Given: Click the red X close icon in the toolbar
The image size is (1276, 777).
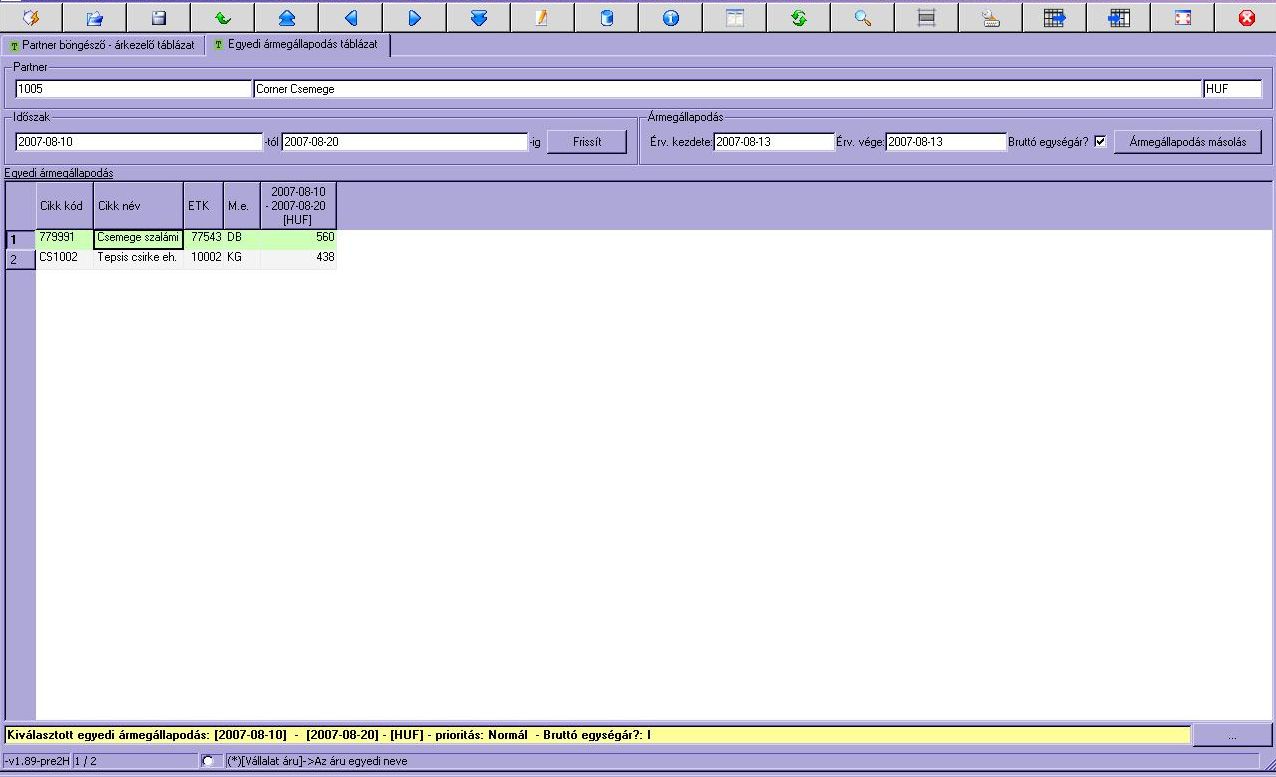Looking at the screenshot, I should (1246, 18).
